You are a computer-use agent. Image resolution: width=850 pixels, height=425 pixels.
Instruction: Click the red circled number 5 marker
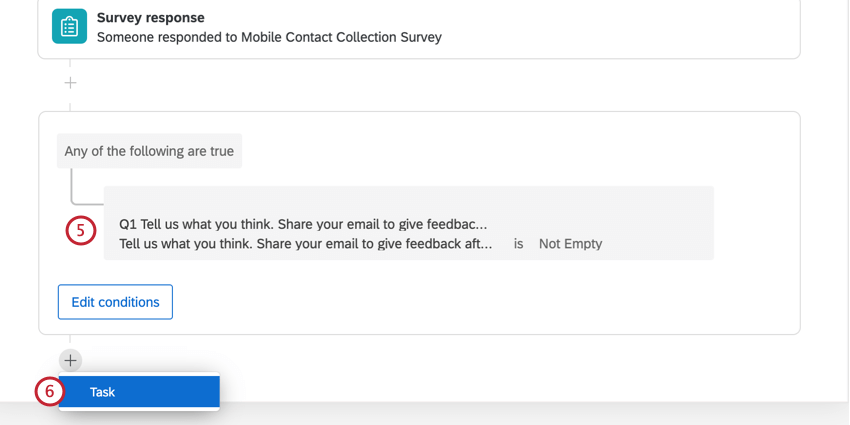[81, 230]
